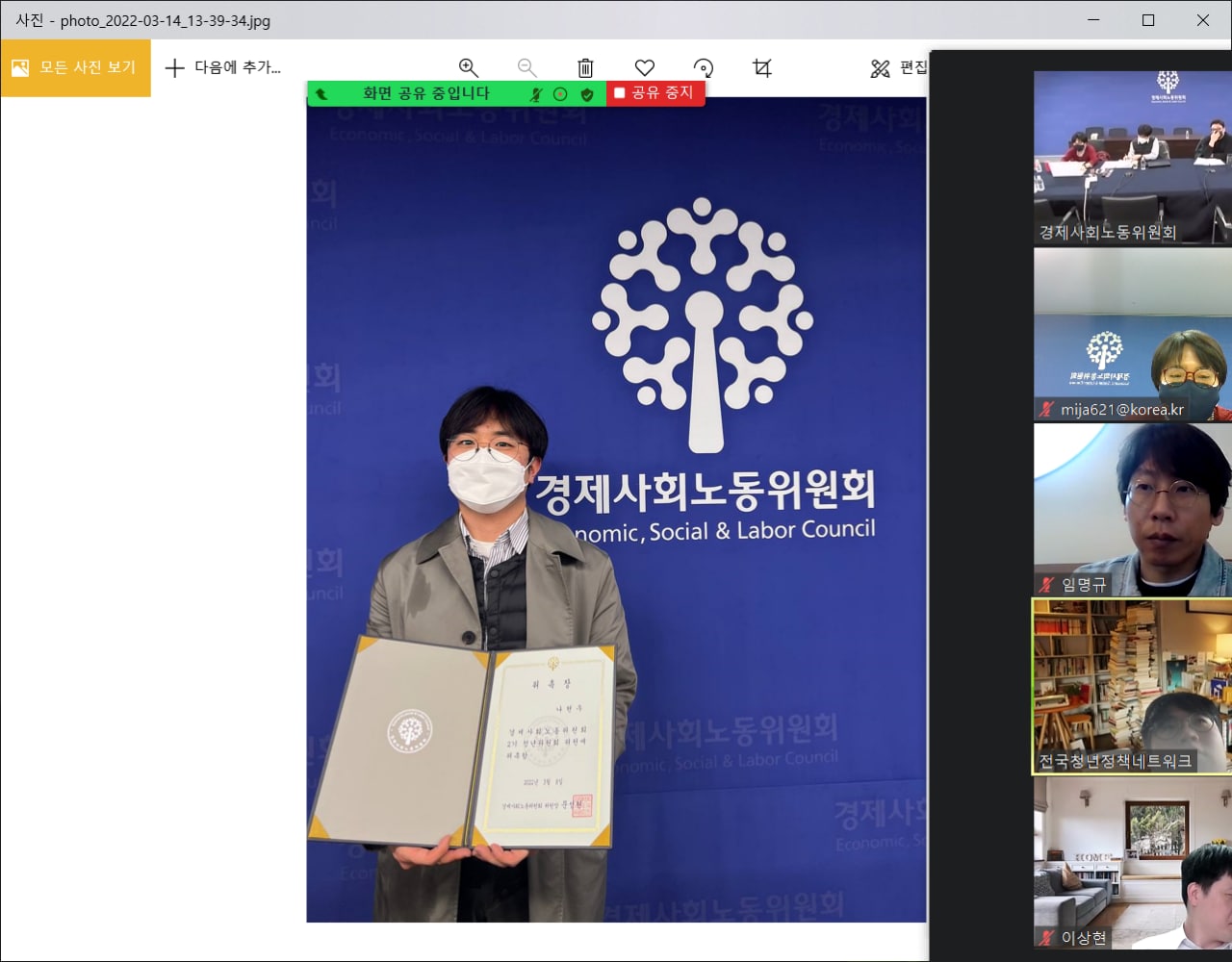The height and width of the screenshot is (962, 1232).
Task: Click the security shield icon in share bar
Action: [587, 94]
